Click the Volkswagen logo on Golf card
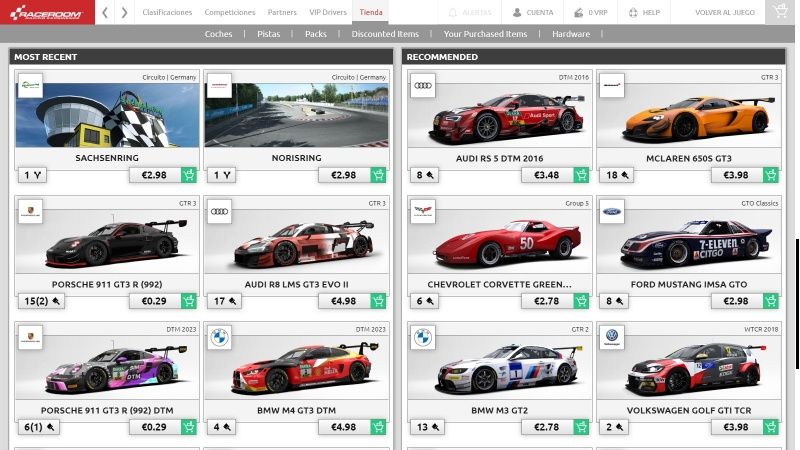The width and height of the screenshot is (800, 450). [x=612, y=337]
